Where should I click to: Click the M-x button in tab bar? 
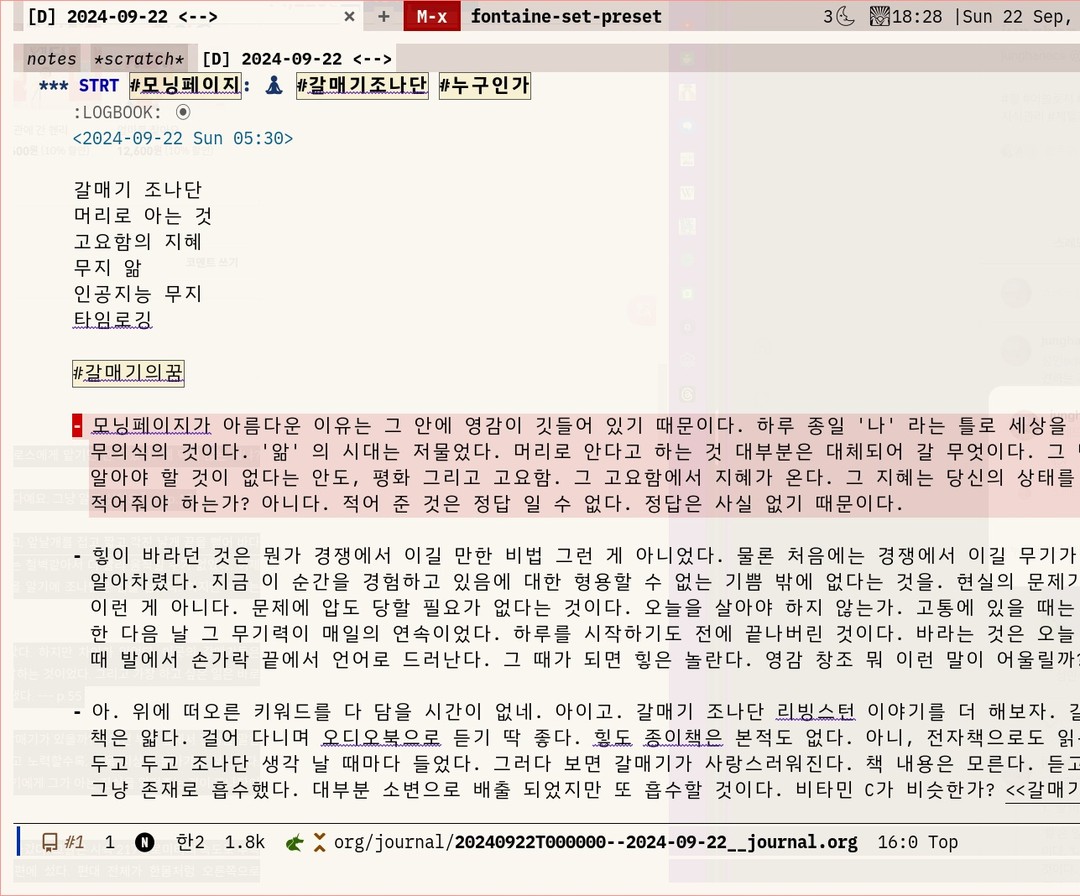click(432, 16)
